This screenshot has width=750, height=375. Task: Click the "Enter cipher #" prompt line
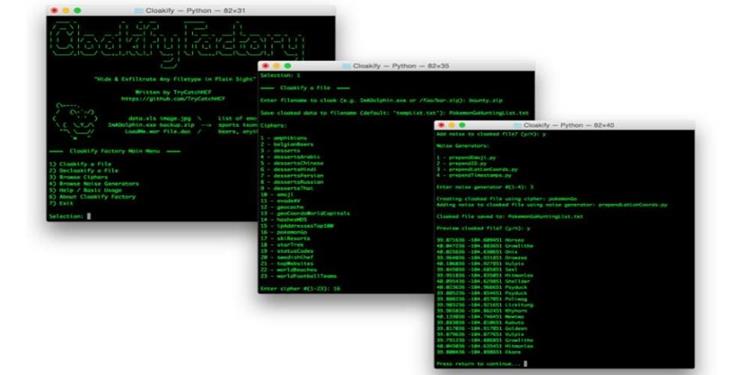coord(300,288)
